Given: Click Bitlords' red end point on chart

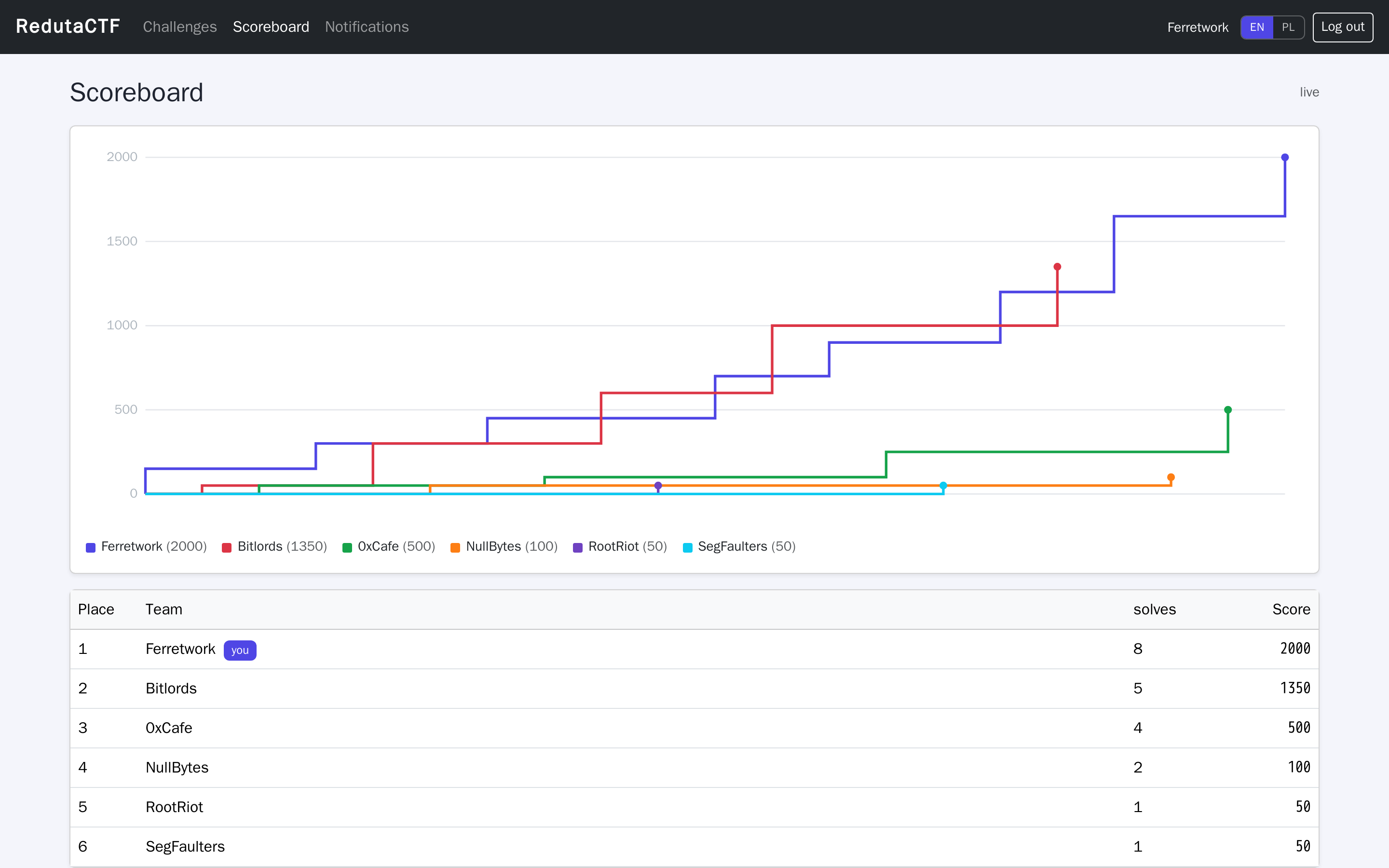Looking at the screenshot, I should tap(1057, 267).
